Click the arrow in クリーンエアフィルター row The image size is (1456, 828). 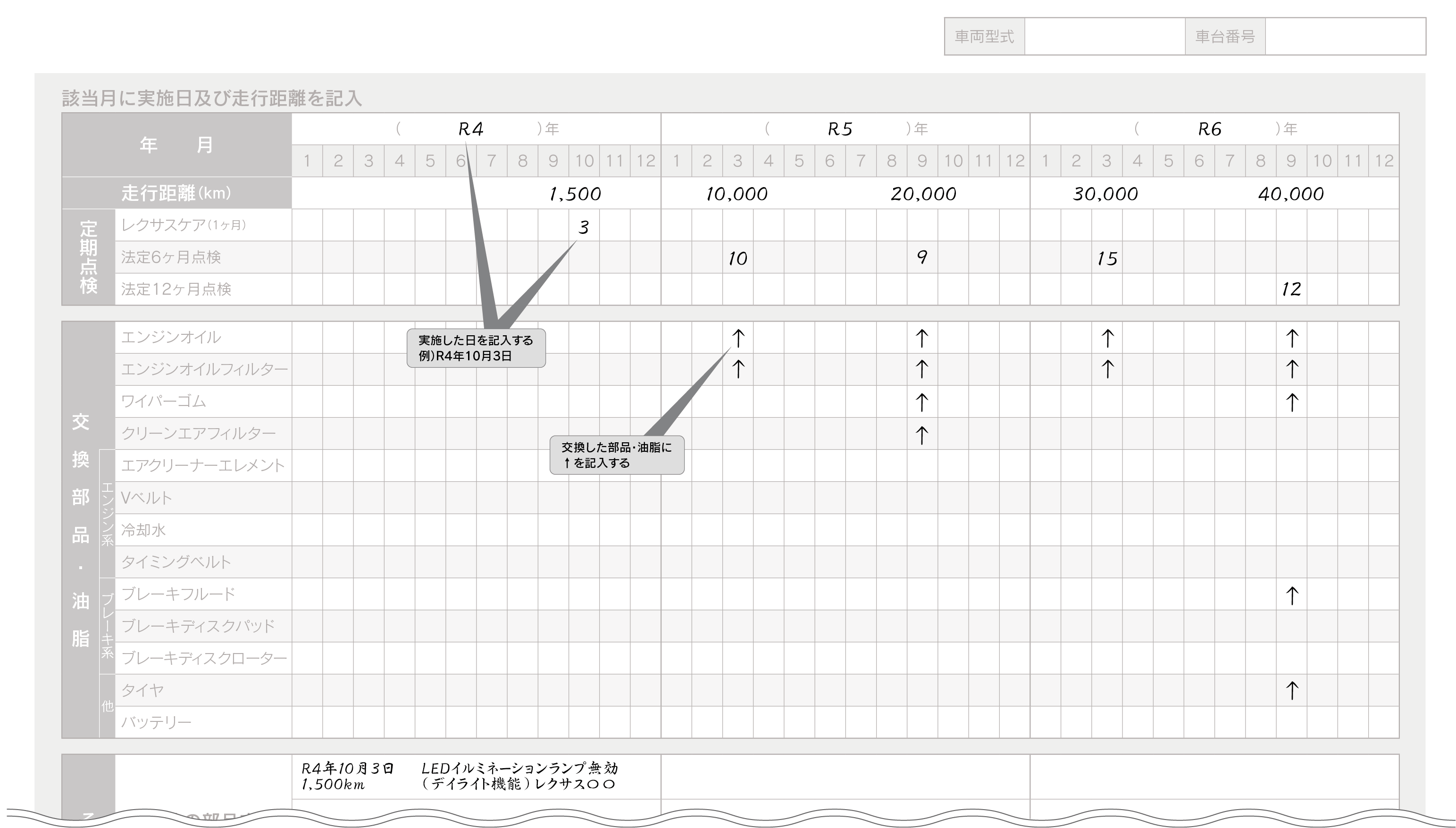[922, 434]
